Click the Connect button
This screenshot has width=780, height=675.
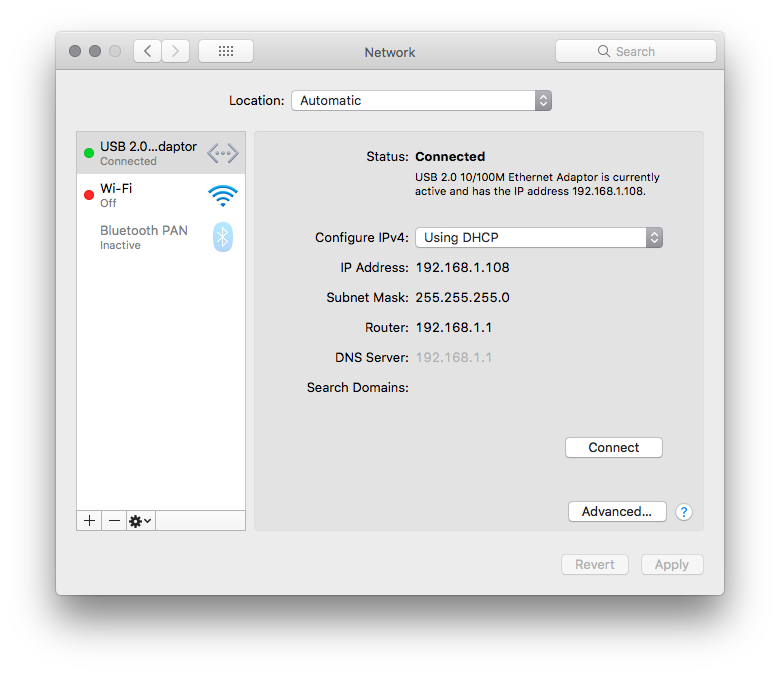coord(614,448)
